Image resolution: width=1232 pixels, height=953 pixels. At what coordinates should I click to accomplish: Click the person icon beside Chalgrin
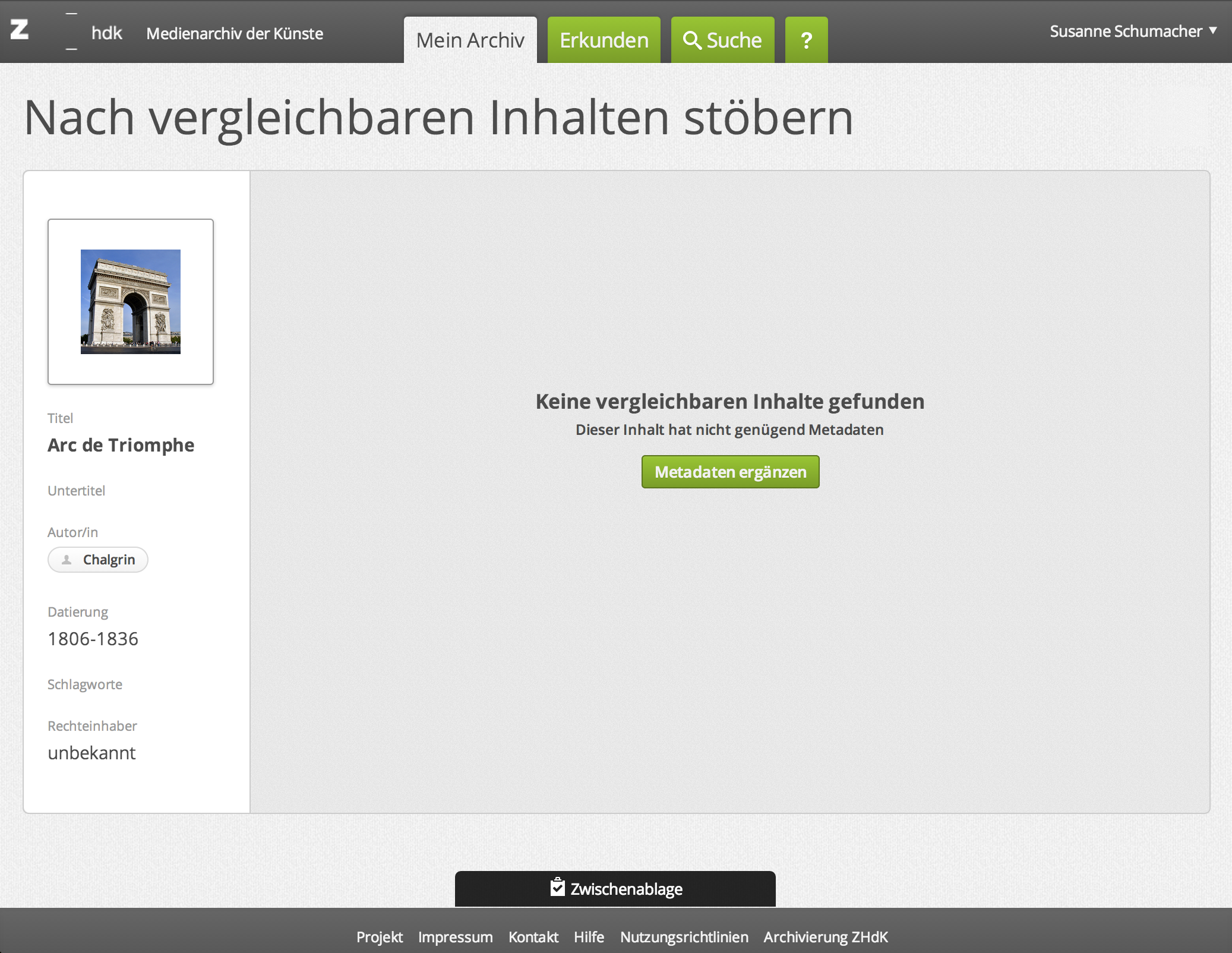point(67,560)
